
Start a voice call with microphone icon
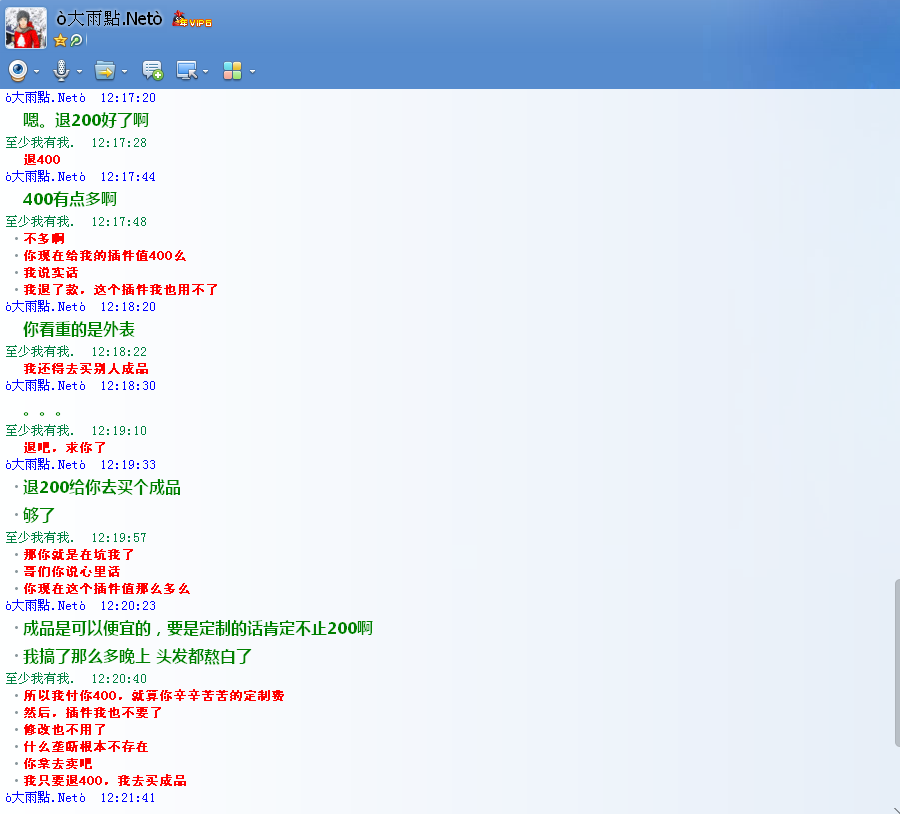tap(61, 71)
